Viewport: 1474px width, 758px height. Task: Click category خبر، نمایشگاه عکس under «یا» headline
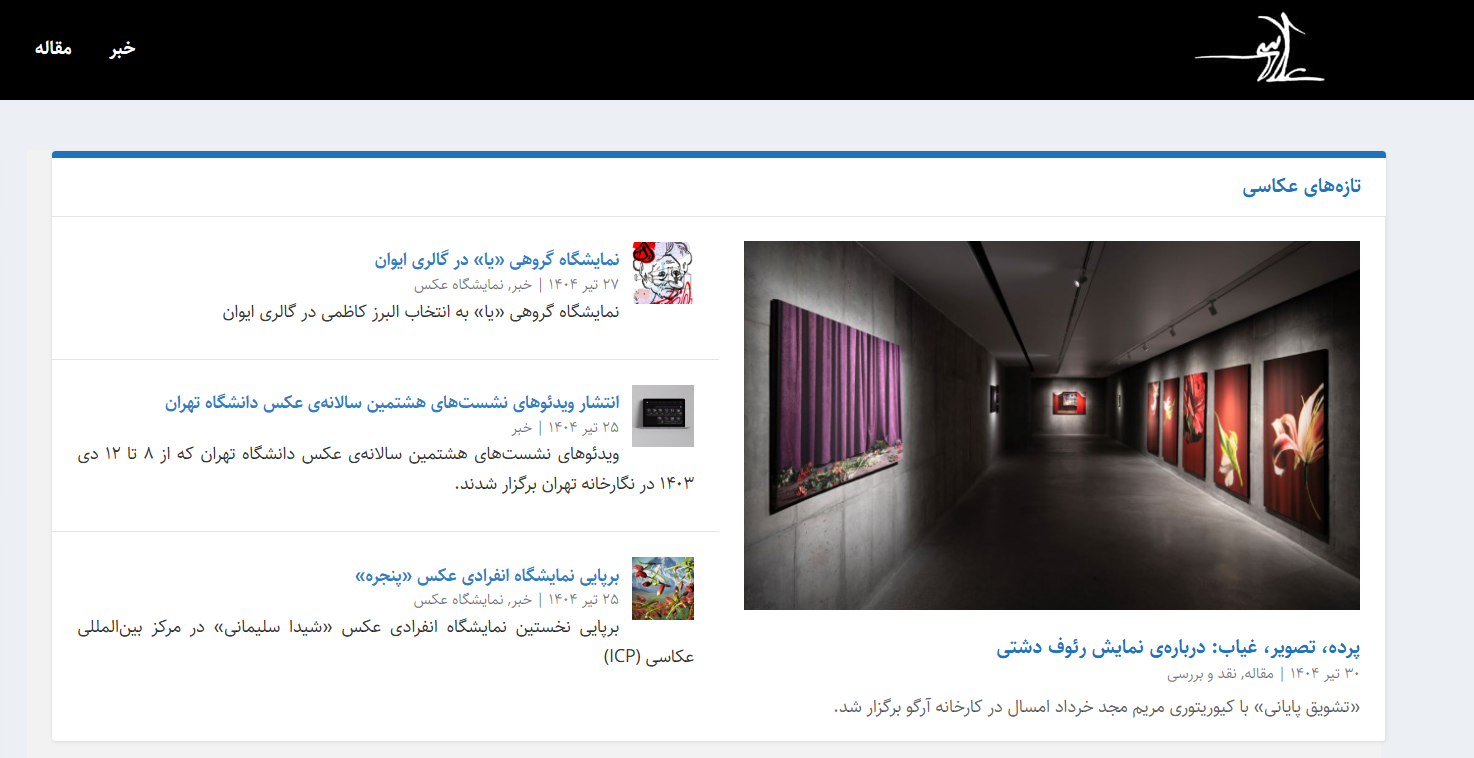click(x=473, y=284)
